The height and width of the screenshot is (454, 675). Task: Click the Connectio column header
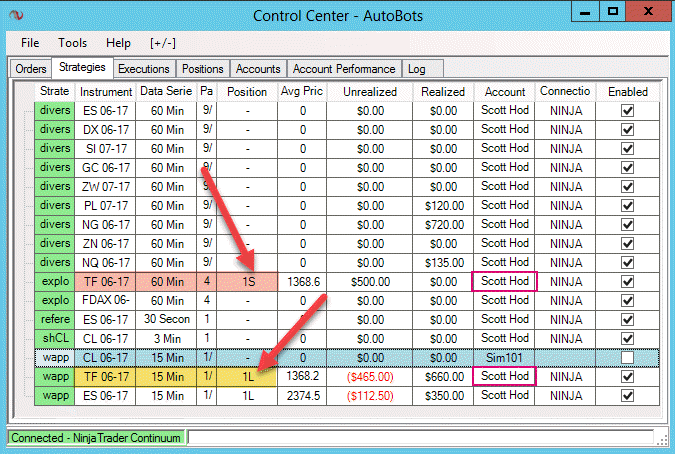[x=565, y=91]
